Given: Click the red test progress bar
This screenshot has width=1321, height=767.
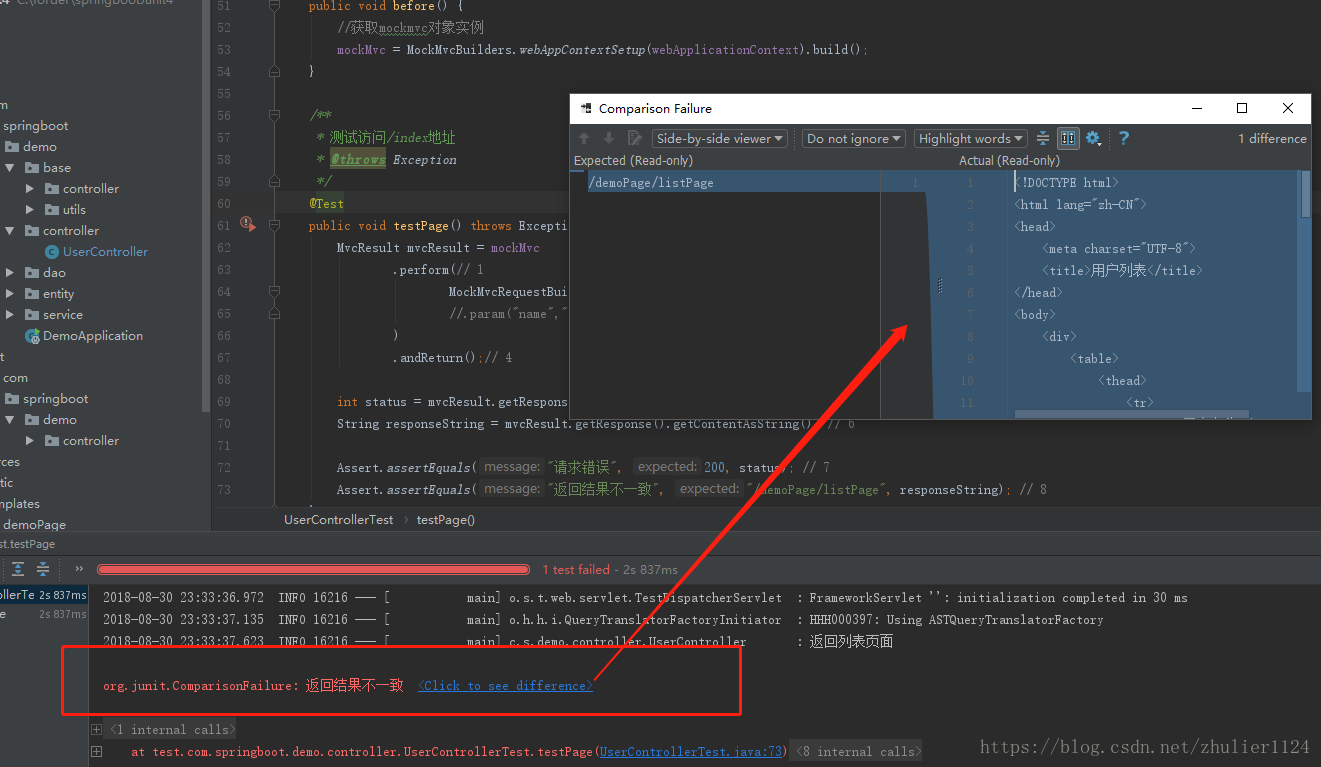Looking at the screenshot, I should click(x=313, y=569).
